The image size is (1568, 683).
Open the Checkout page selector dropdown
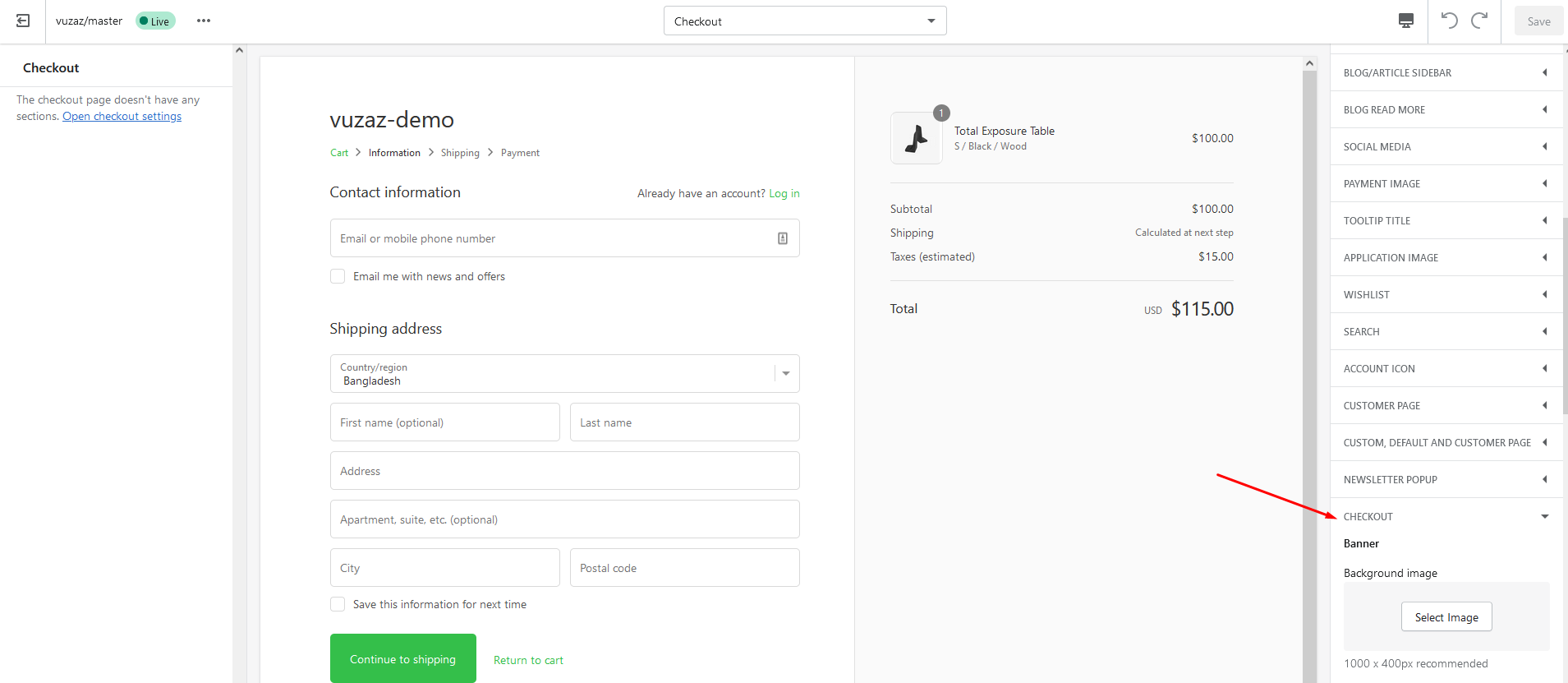(x=804, y=21)
